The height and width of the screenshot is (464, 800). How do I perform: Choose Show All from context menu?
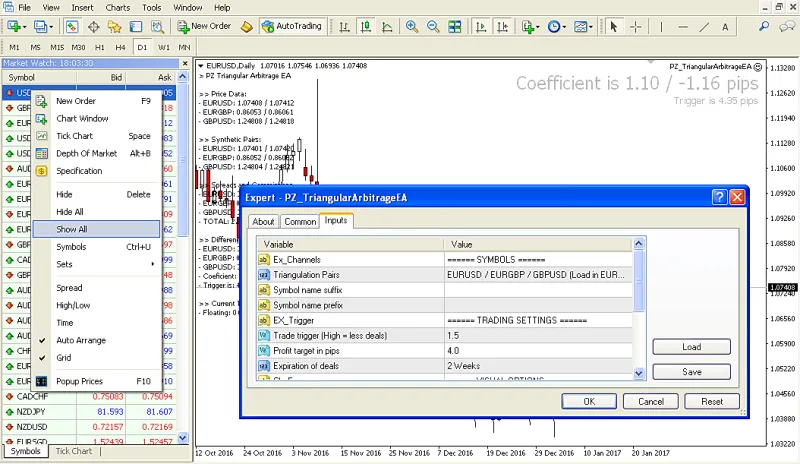pos(96,229)
